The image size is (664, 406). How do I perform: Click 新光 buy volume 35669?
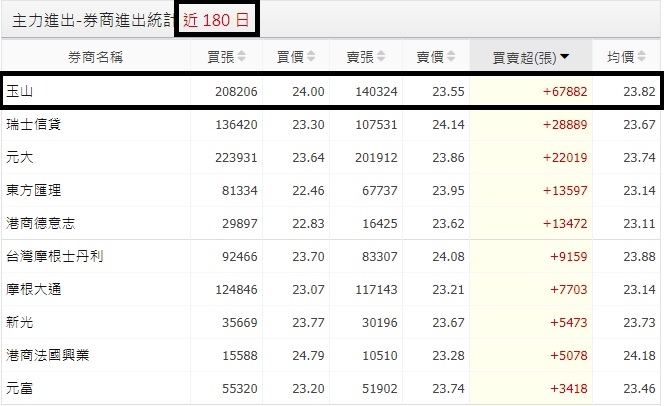click(240, 323)
